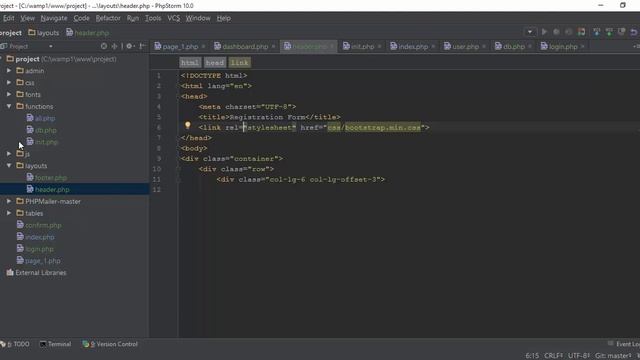Open the Project panel settings gear
This screenshot has height=360, width=640.
[x=130, y=46]
